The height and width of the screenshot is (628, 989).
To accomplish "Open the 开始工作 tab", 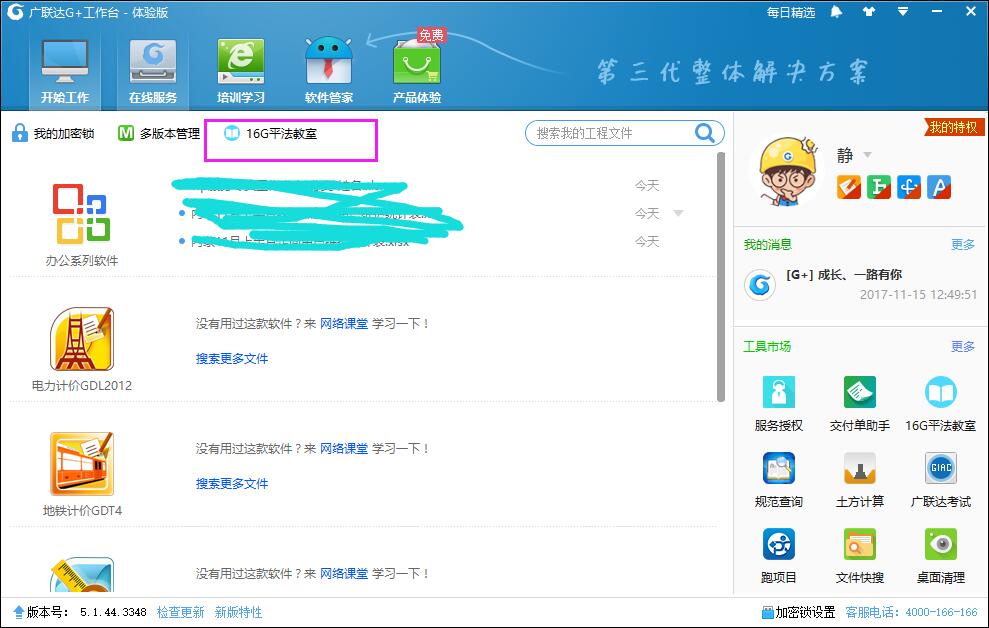I will 64,71.
